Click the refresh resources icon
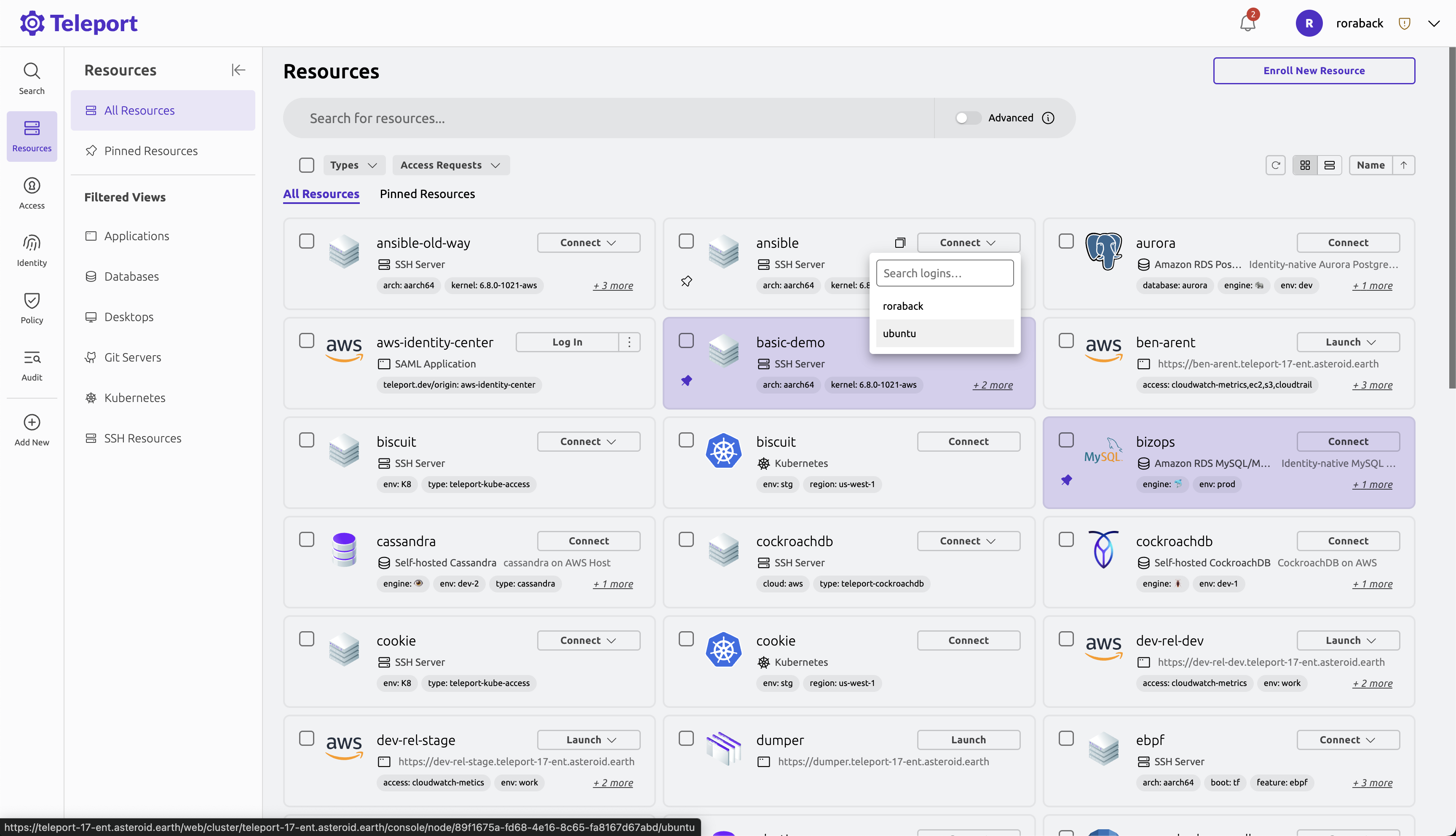The height and width of the screenshot is (836, 1456). click(1275, 165)
